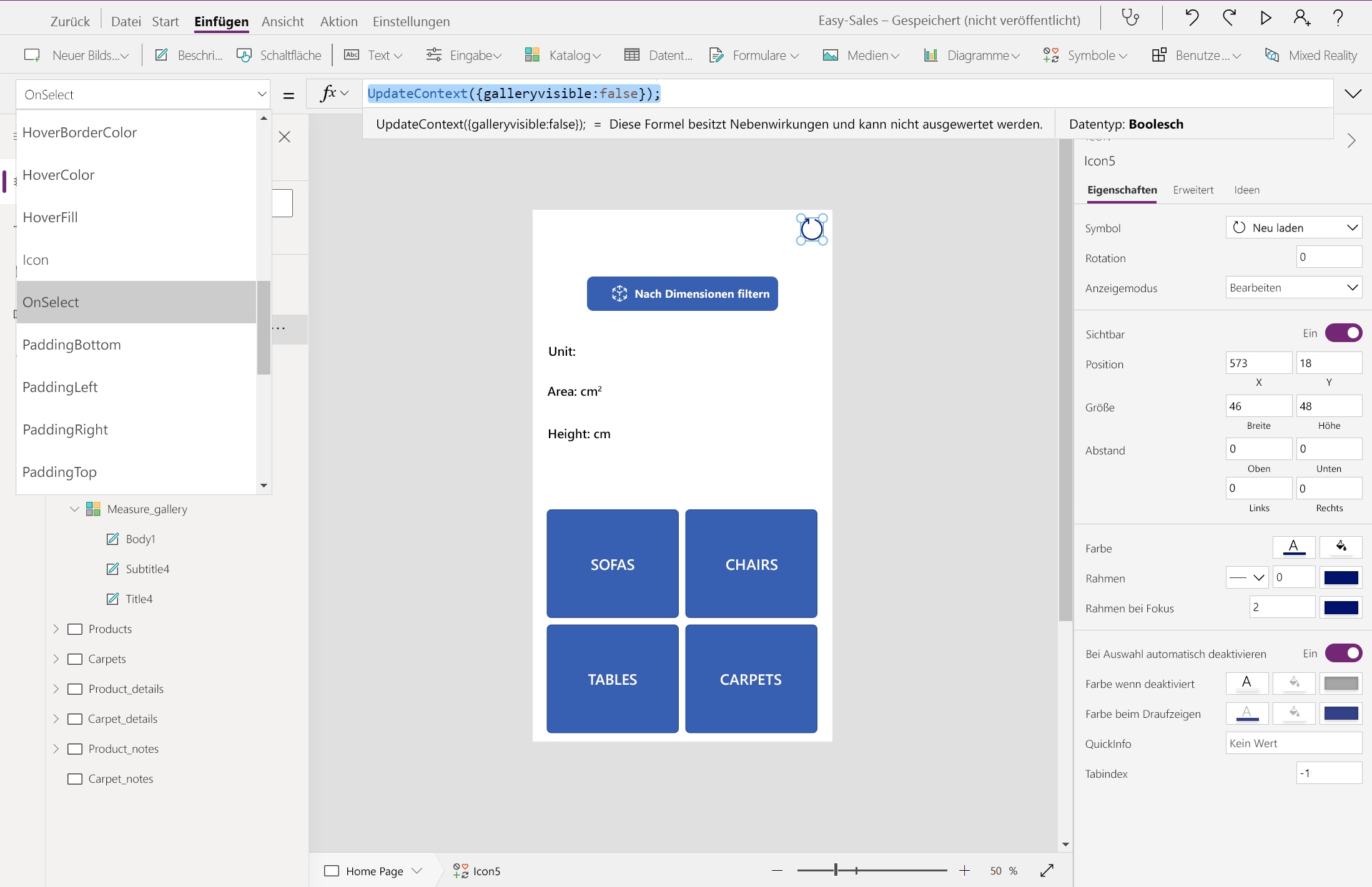
Task: Click the zoom in plus icon
Action: [x=964, y=870]
